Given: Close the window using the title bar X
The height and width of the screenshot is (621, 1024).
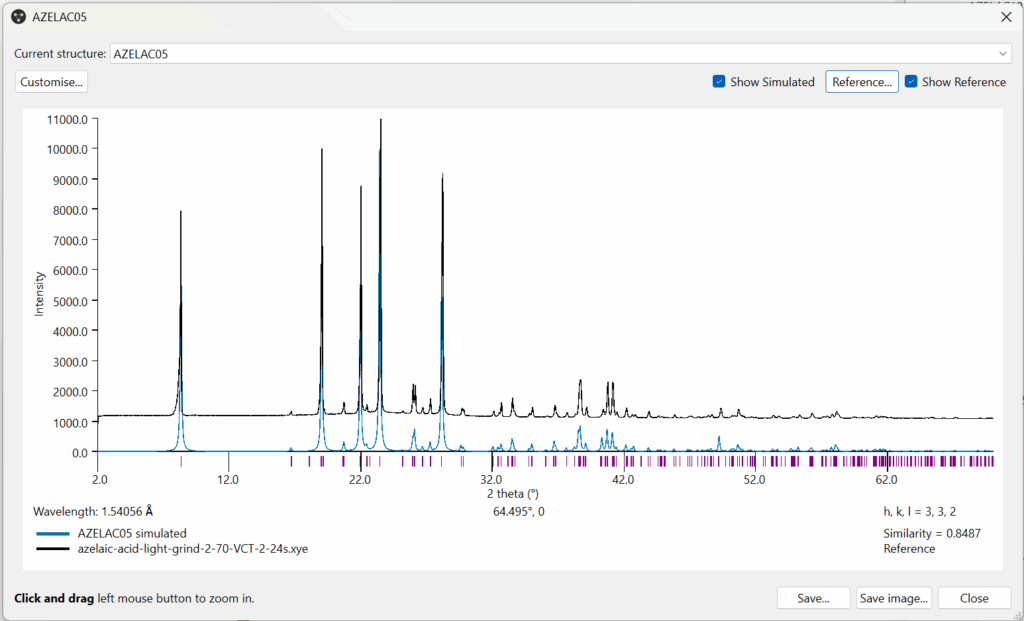Looking at the screenshot, I should pyautogui.click(x=1006, y=17).
